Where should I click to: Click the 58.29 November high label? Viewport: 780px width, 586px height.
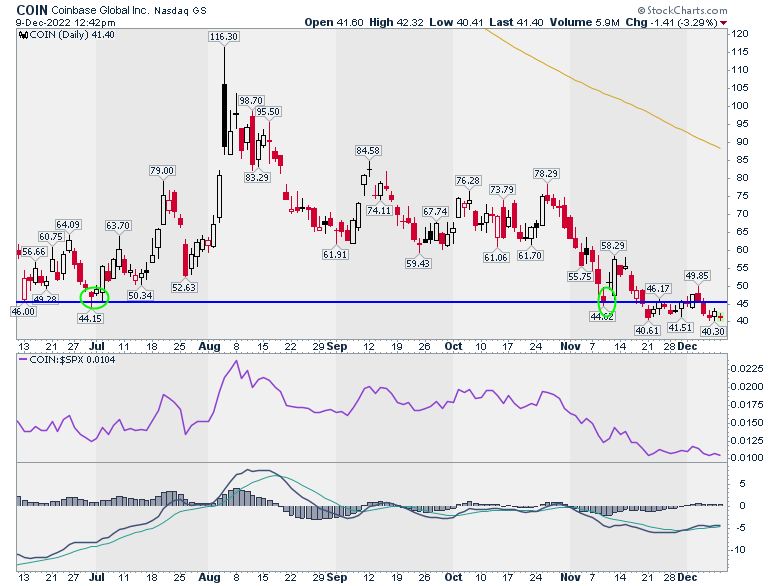613,245
